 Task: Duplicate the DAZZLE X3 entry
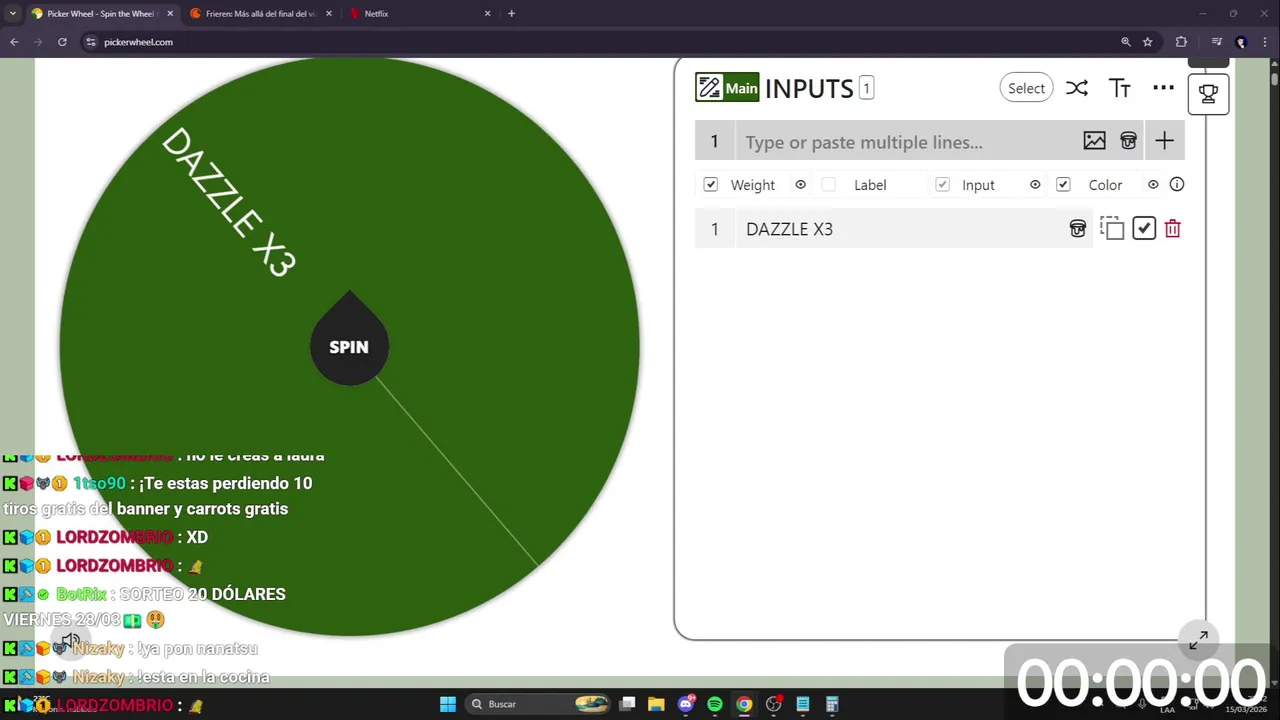[1112, 229]
